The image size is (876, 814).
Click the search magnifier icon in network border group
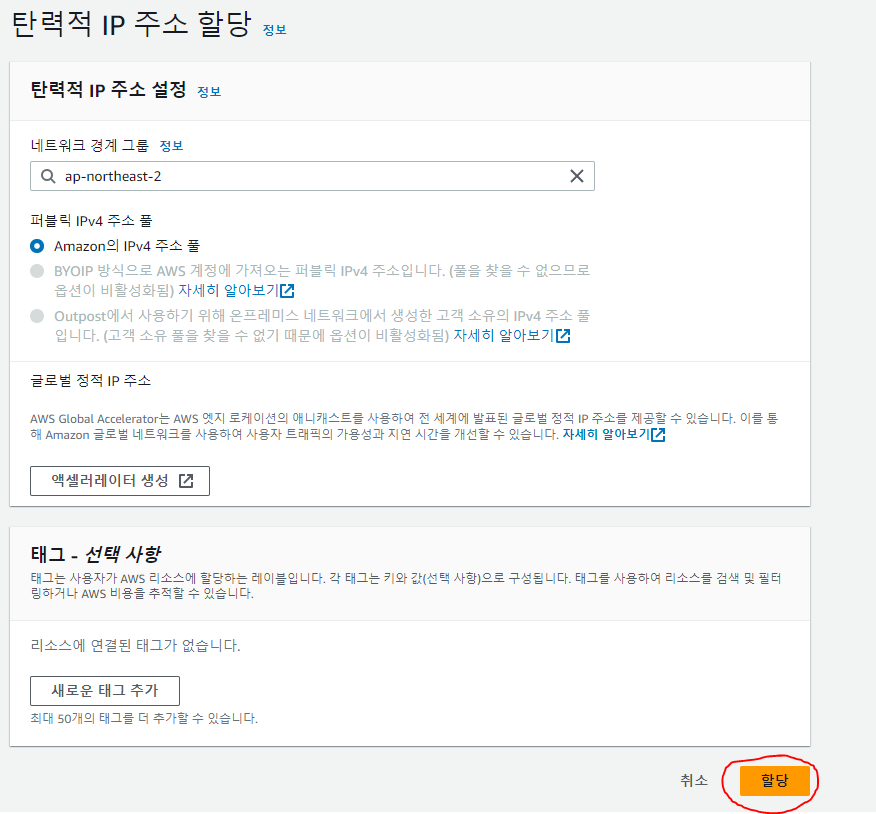point(48,177)
